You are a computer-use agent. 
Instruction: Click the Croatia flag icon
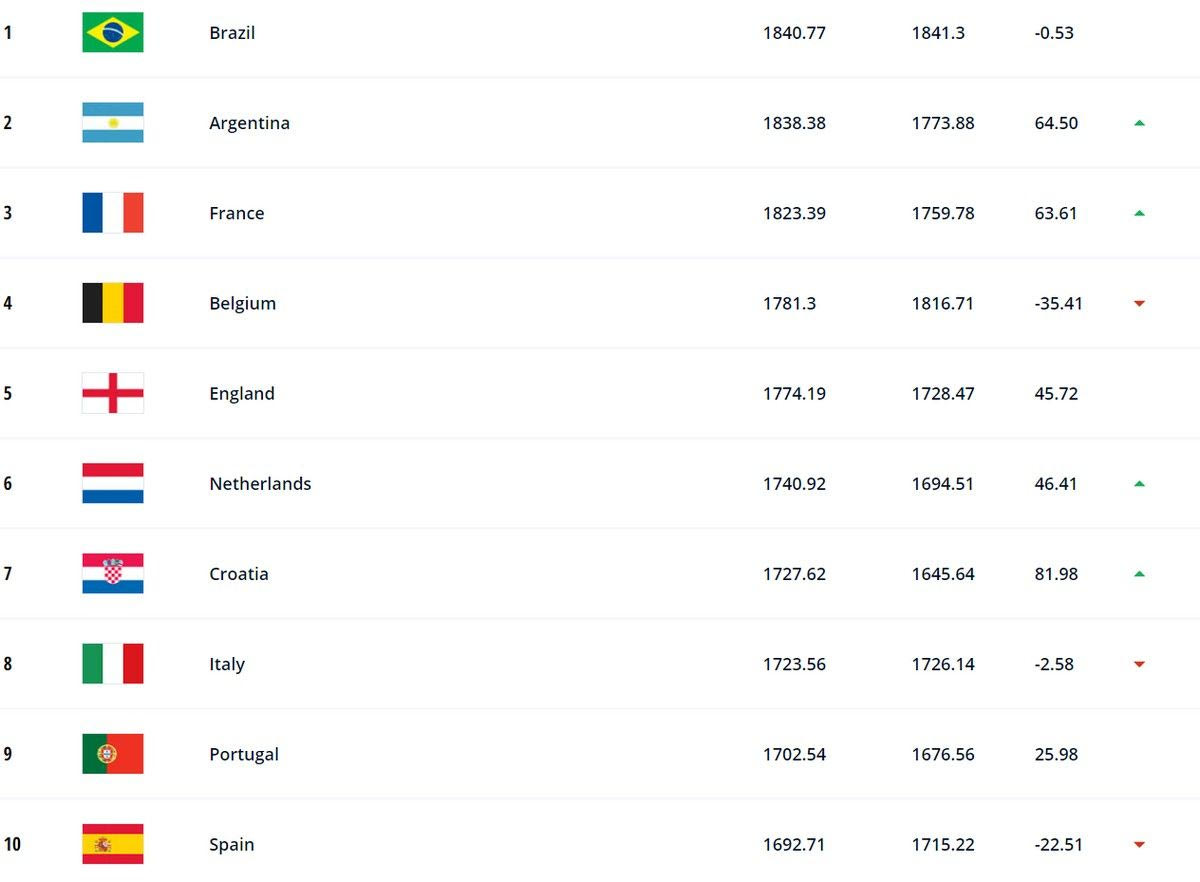(x=112, y=574)
